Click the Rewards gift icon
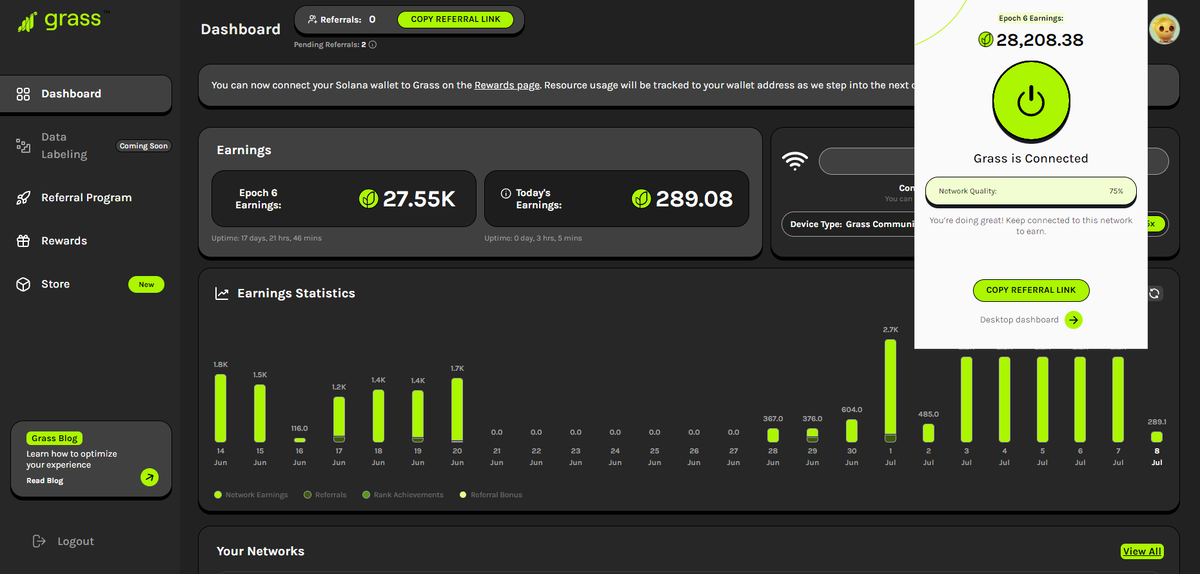This screenshot has height=574, width=1200. click(x=23, y=241)
